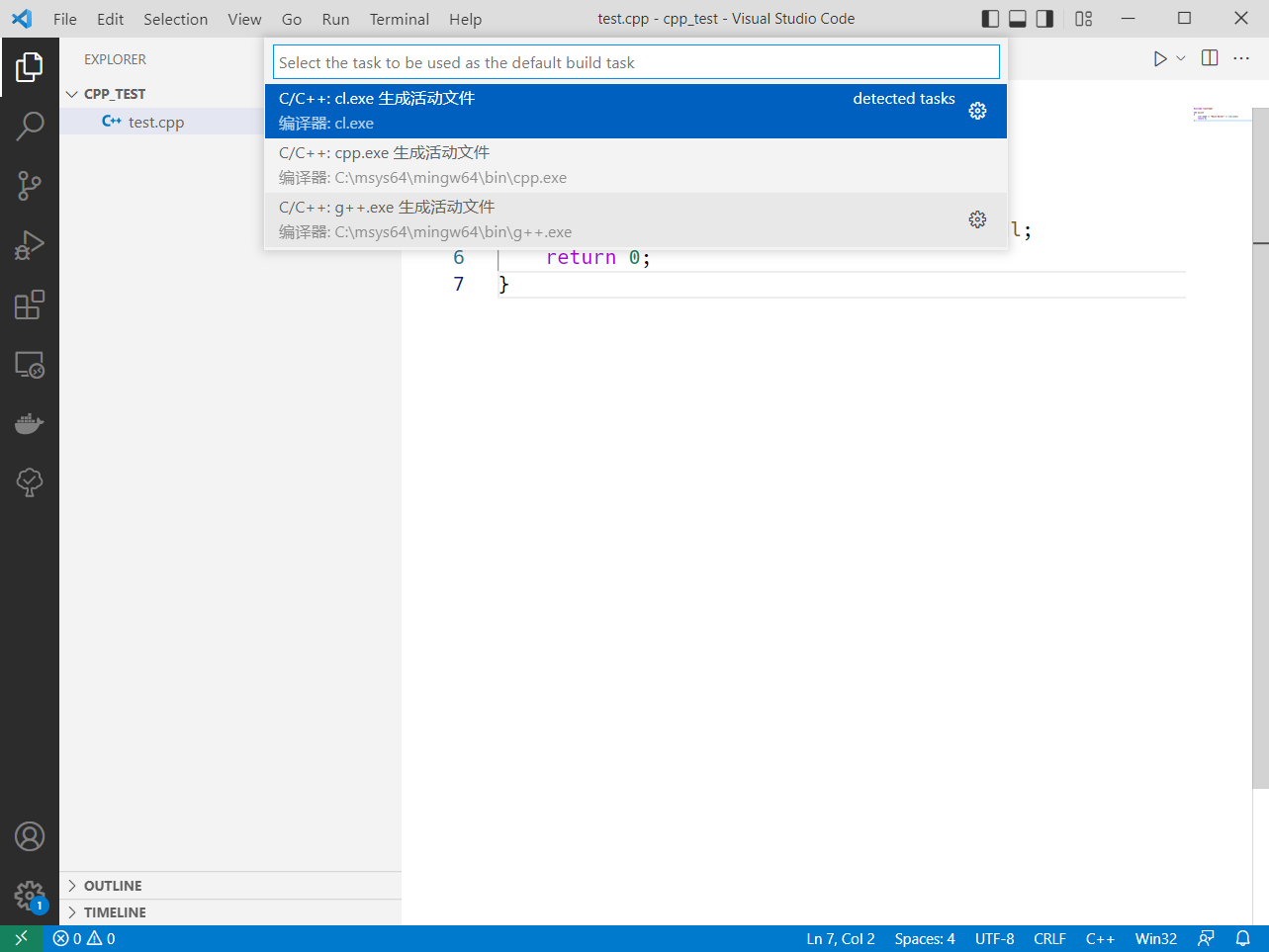Click the notifications bell icon

coord(1243,939)
